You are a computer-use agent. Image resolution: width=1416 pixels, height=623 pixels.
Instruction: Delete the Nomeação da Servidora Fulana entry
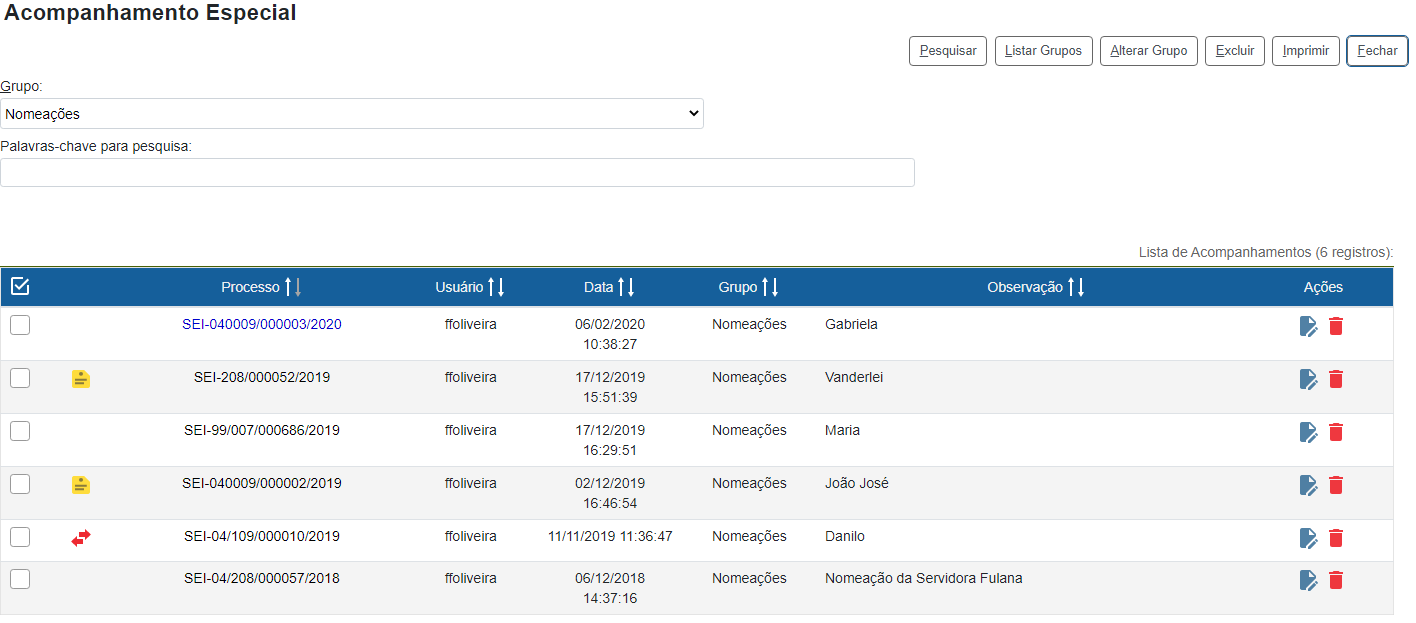tap(1336, 580)
